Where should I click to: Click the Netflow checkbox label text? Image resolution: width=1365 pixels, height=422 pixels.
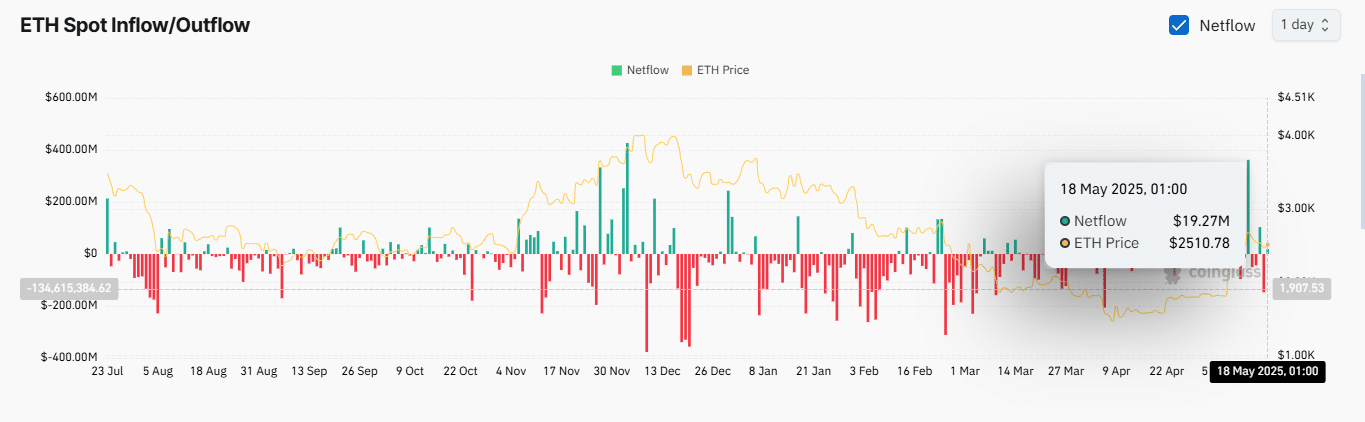pos(1227,25)
